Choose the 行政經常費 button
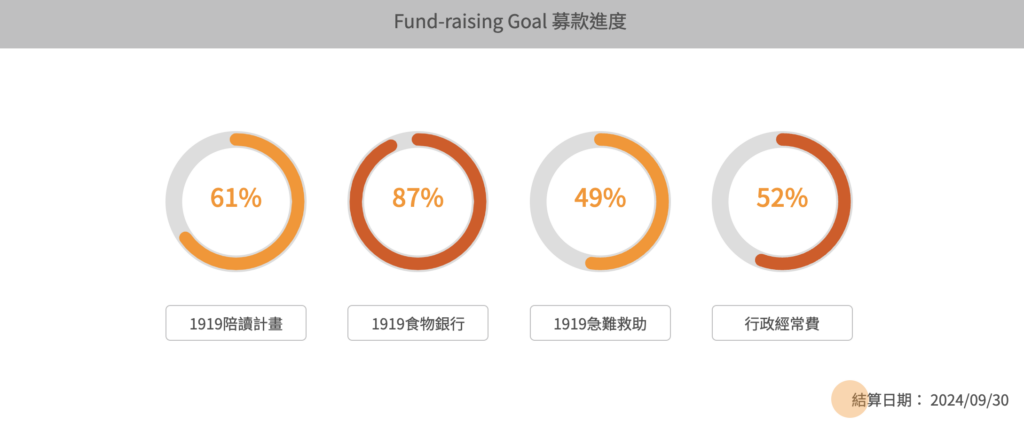1024x423 pixels. click(x=782, y=323)
